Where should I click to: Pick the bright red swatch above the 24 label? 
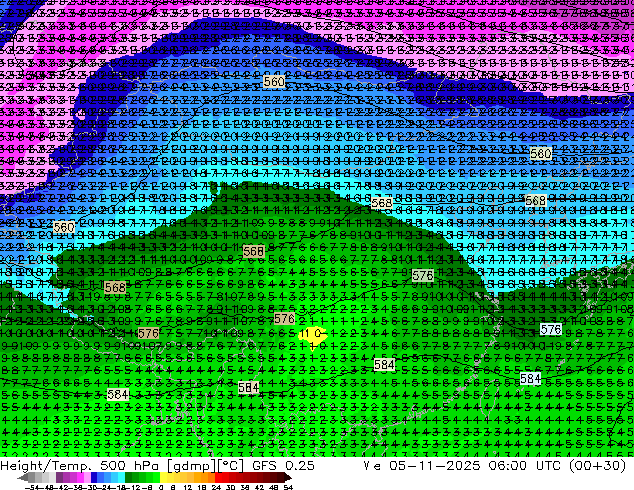(x=218, y=478)
